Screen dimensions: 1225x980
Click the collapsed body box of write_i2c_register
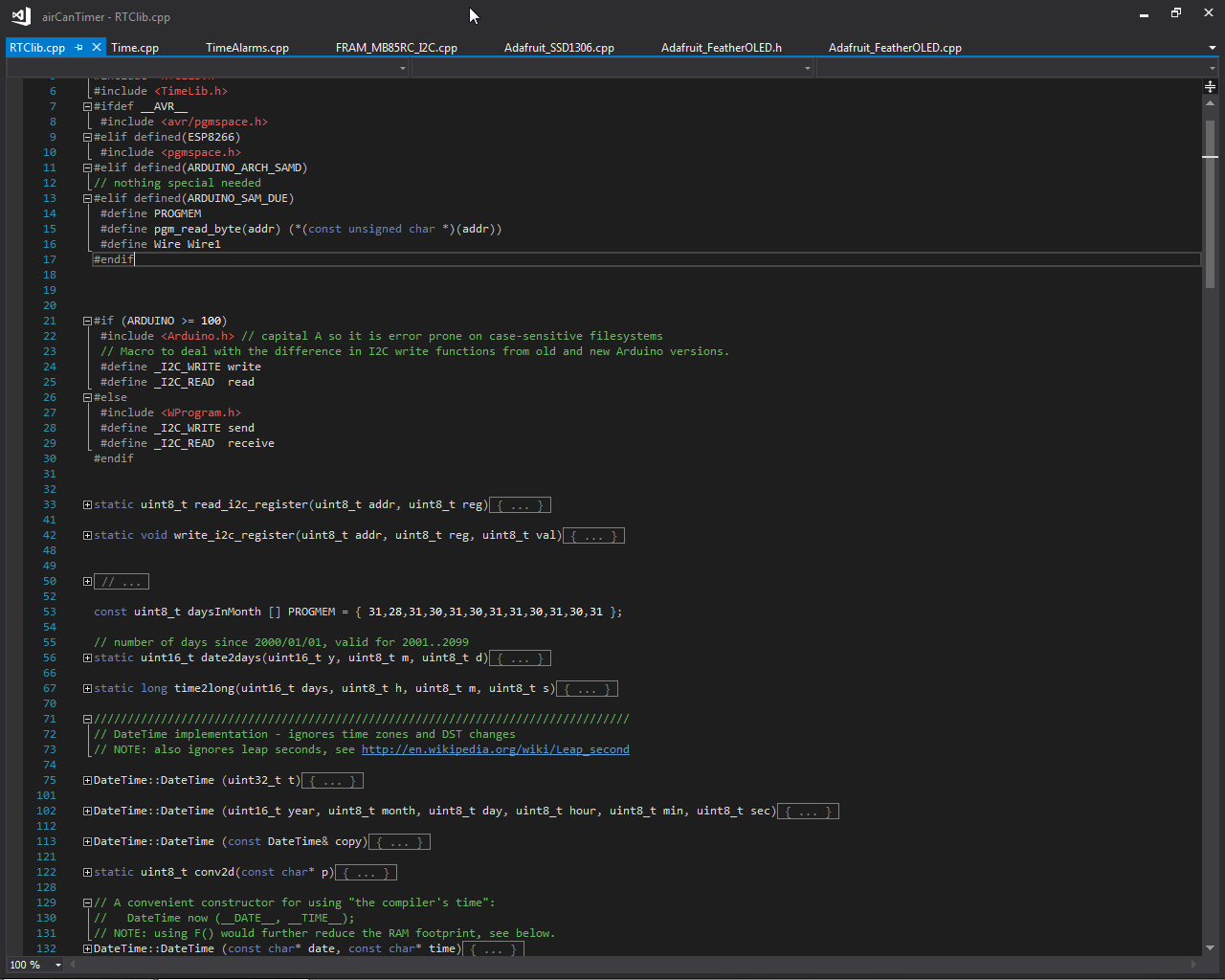click(x=593, y=535)
